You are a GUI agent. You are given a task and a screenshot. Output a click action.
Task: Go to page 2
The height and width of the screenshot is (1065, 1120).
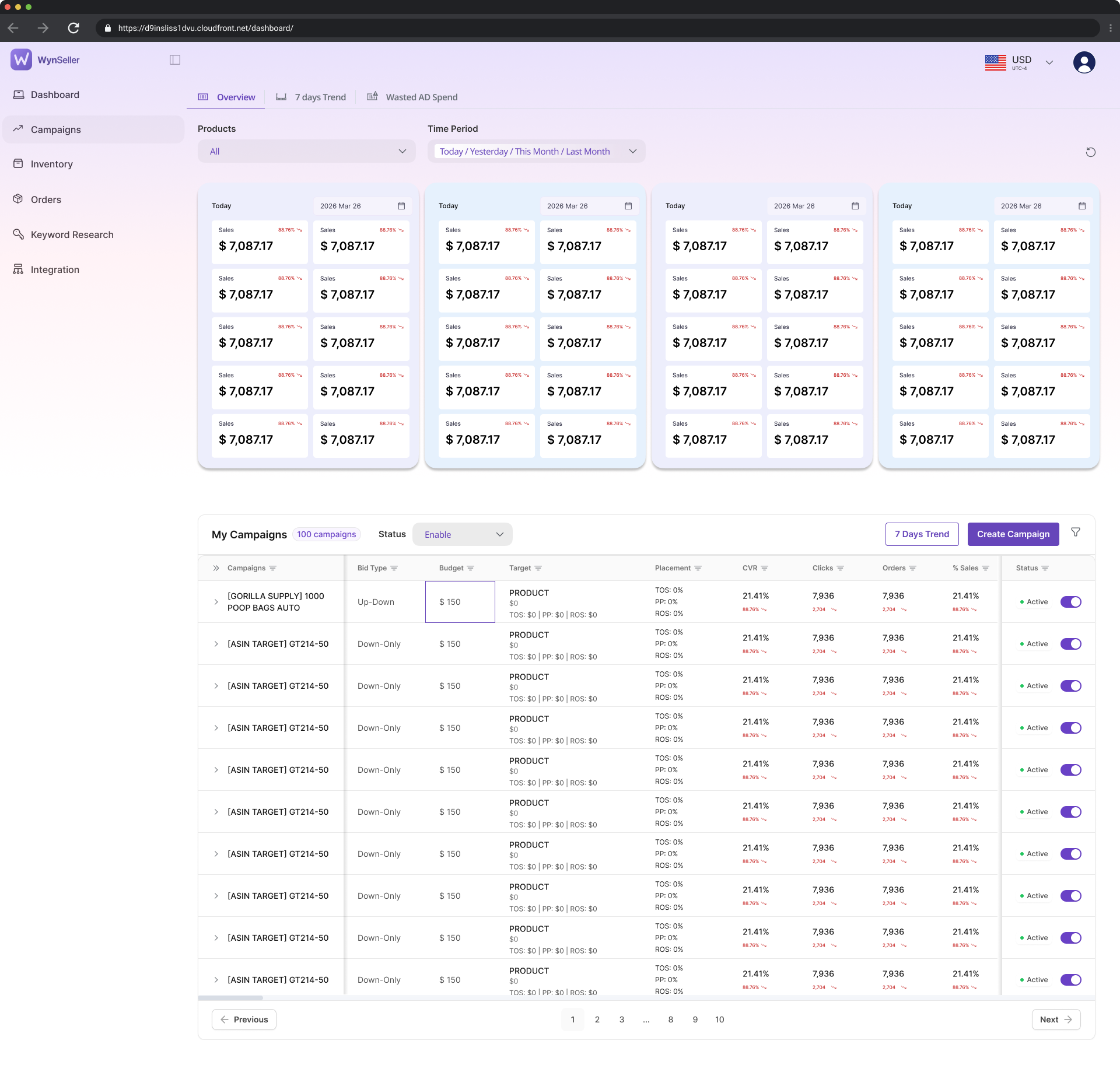(x=597, y=1020)
